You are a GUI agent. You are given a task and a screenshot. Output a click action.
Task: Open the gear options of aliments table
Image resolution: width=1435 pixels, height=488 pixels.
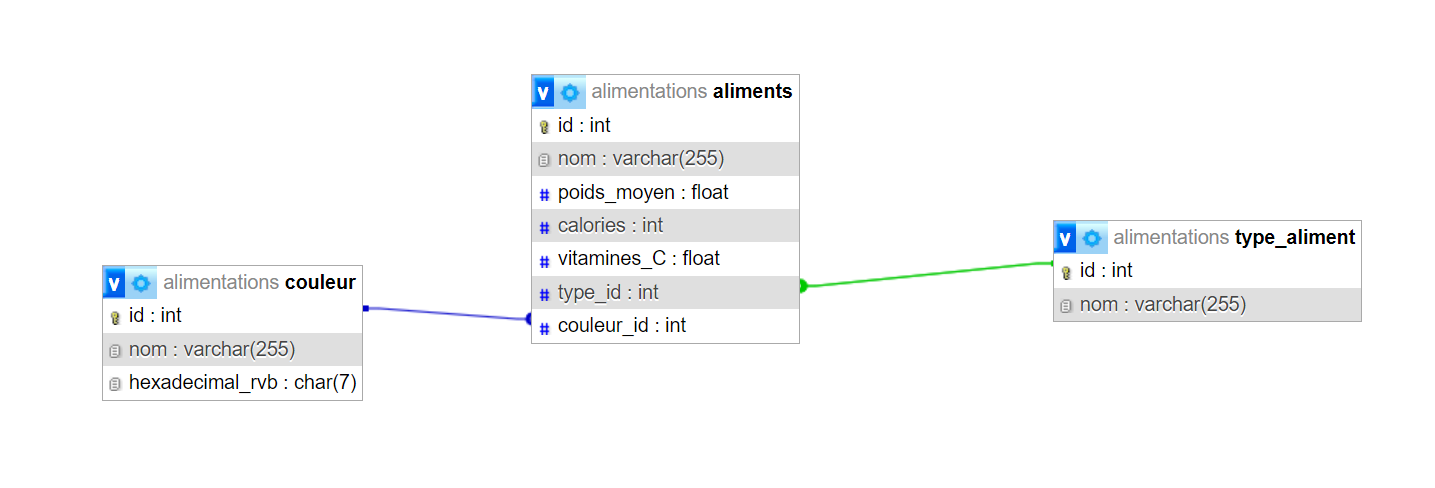[x=570, y=93]
